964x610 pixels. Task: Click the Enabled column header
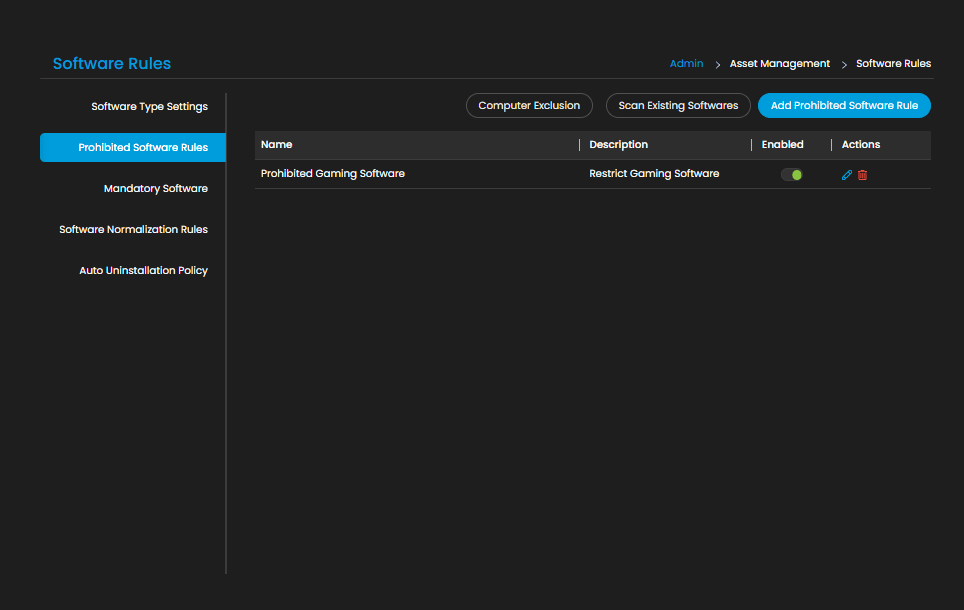coord(783,145)
